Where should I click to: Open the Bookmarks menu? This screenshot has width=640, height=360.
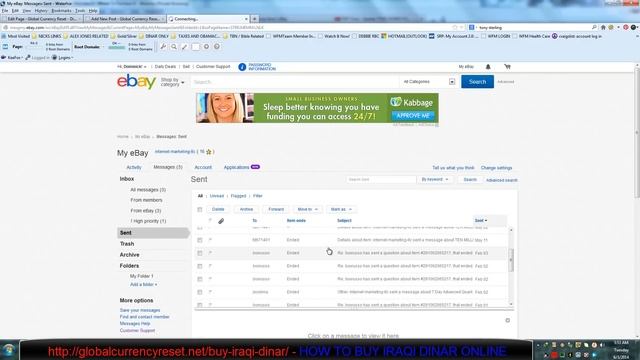point(62,11)
